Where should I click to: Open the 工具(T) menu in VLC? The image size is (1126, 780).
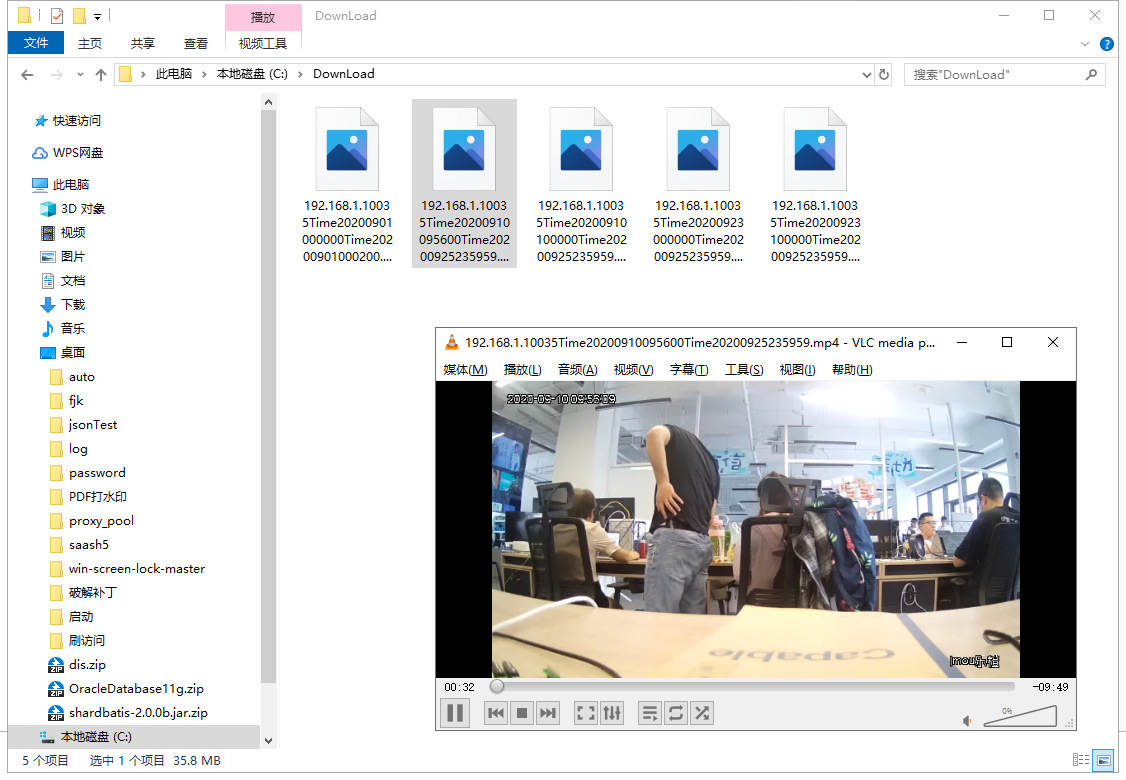tap(744, 369)
